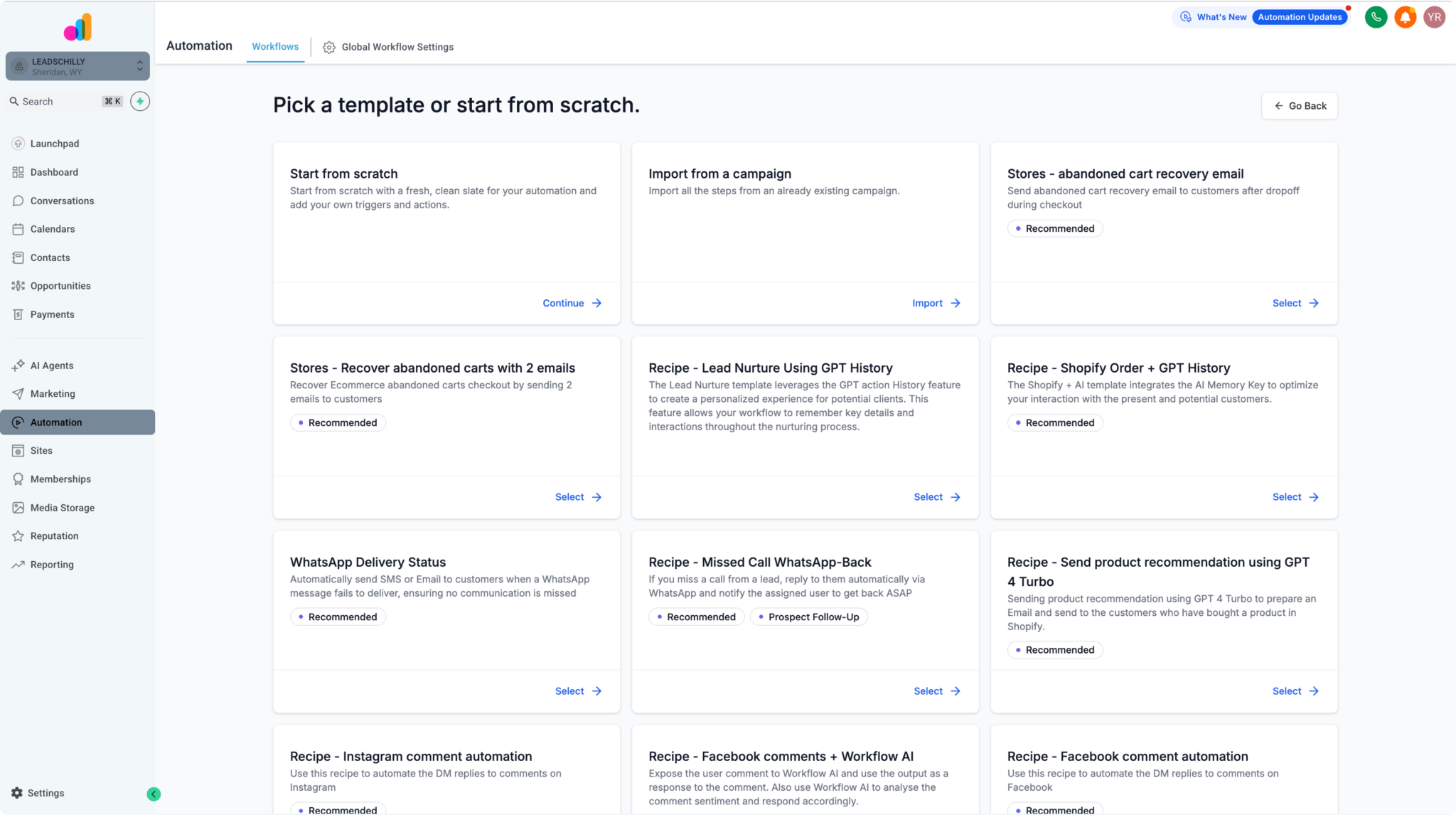The width and height of the screenshot is (1456, 815).
Task: Click Instagram comment automation recipe title
Action: pyautogui.click(x=411, y=757)
